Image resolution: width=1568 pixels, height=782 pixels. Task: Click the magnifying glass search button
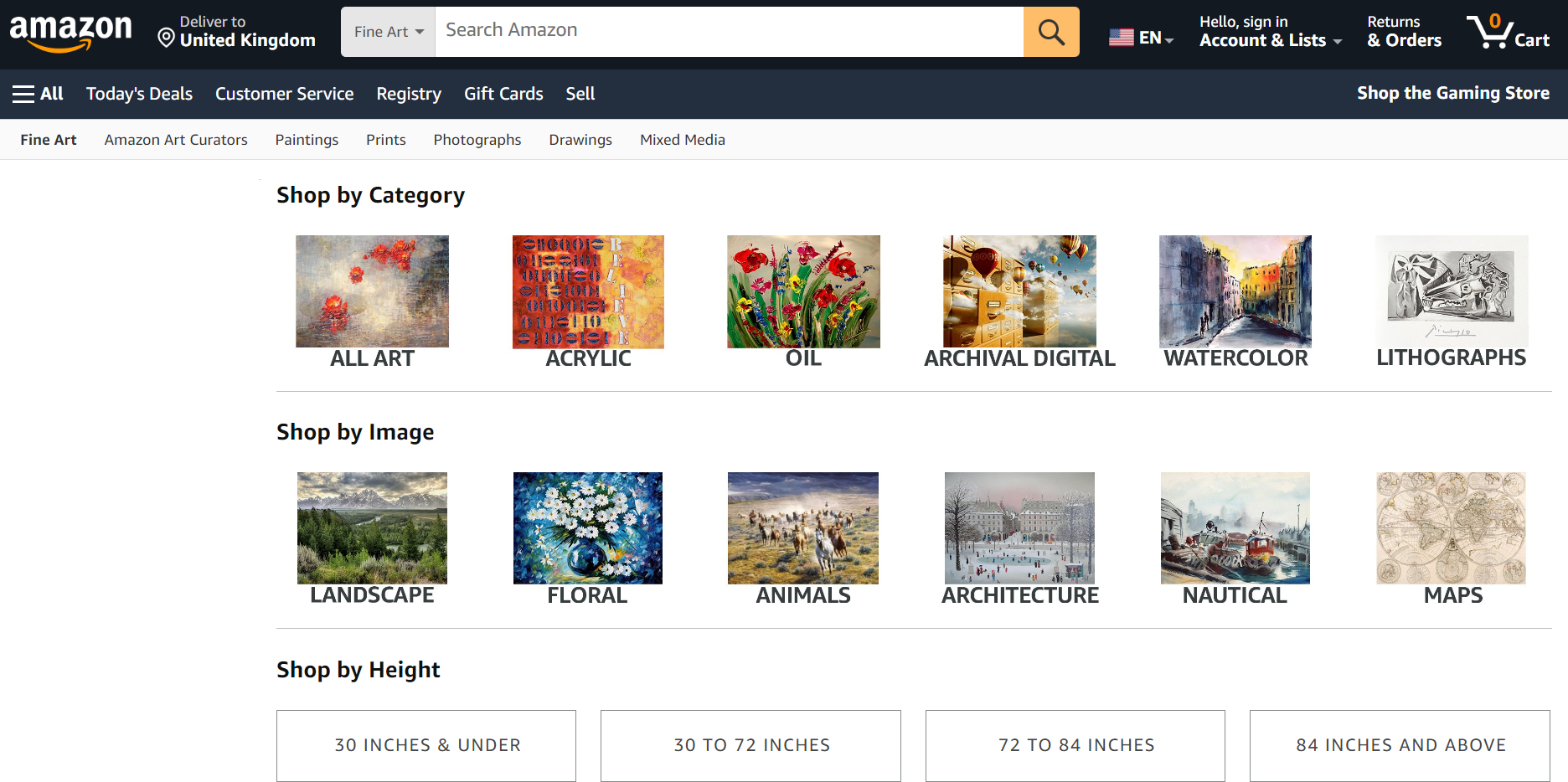click(x=1050, y=32)
